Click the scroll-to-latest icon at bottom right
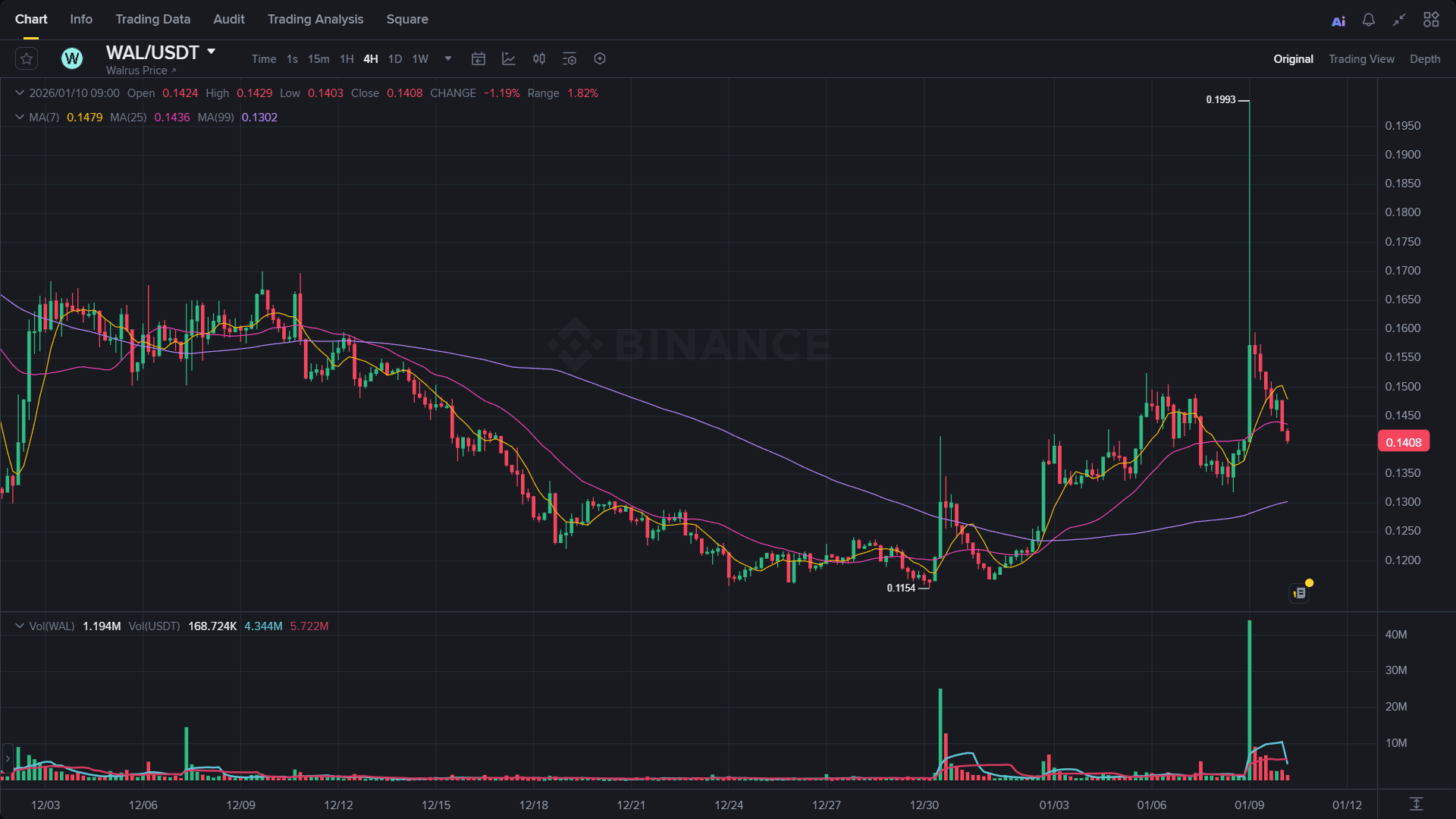Screen dimensions: 1456x819 (x=1416, y=804)
